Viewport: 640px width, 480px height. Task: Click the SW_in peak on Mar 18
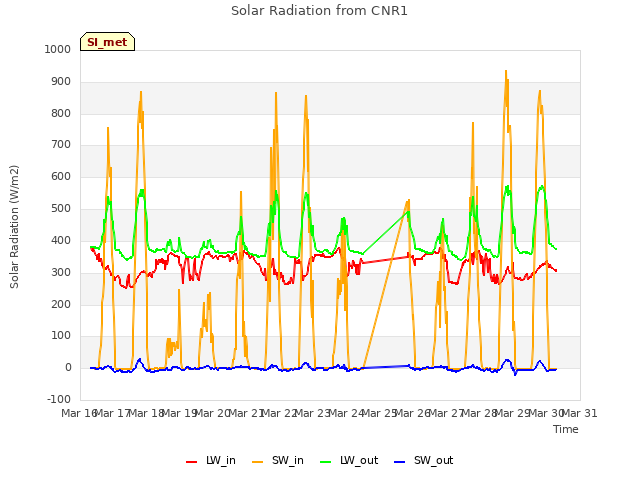point(141,92)
